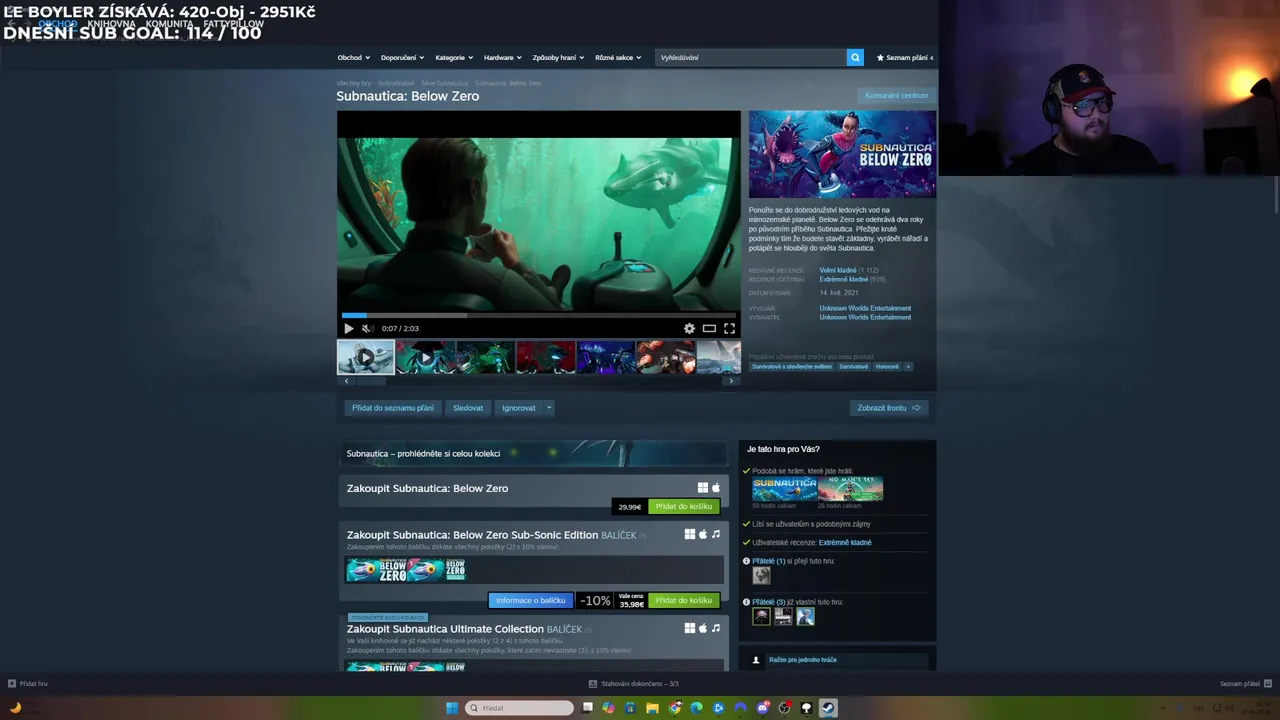The width and height of the screenshot is (1280, 720).
Task: Seek along the video progress bar
Action: pos(538,315)
